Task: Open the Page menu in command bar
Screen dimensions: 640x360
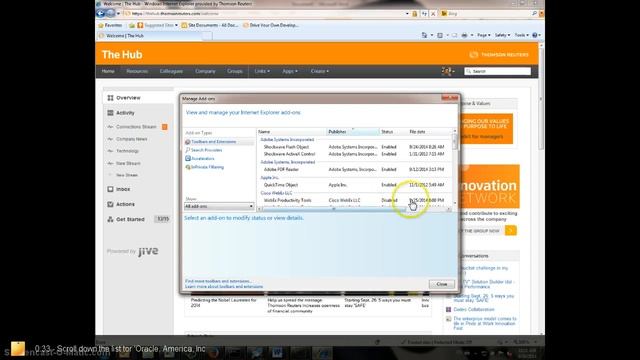Action: pos(484,36)
